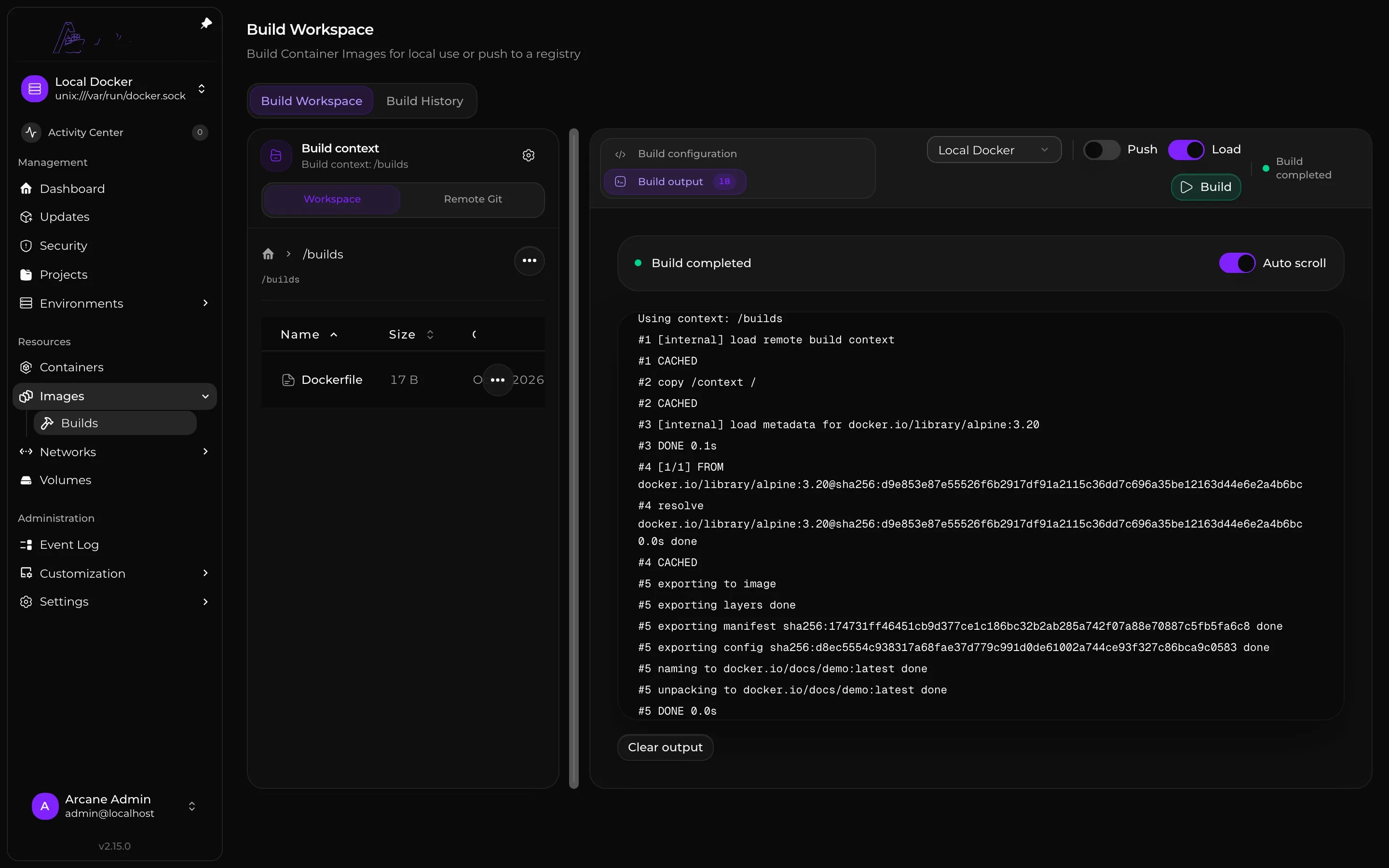Select Workspace context source
Screen dimensions: 1389x868
[x=332, y=199]
